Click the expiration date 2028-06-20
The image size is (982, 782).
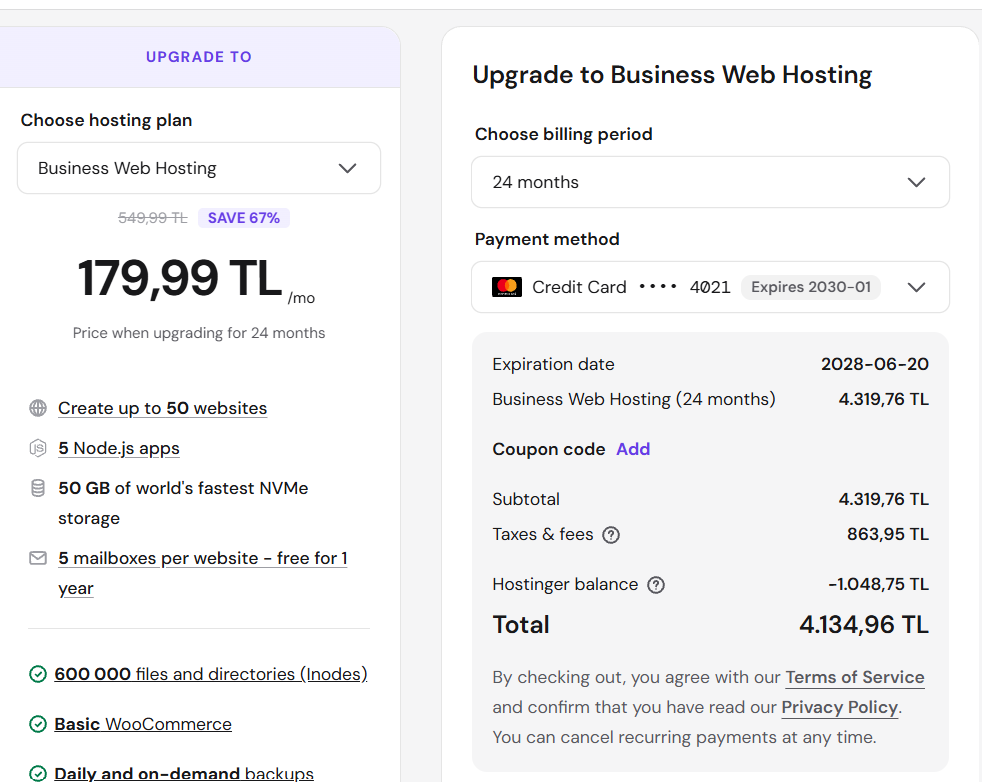875,364
